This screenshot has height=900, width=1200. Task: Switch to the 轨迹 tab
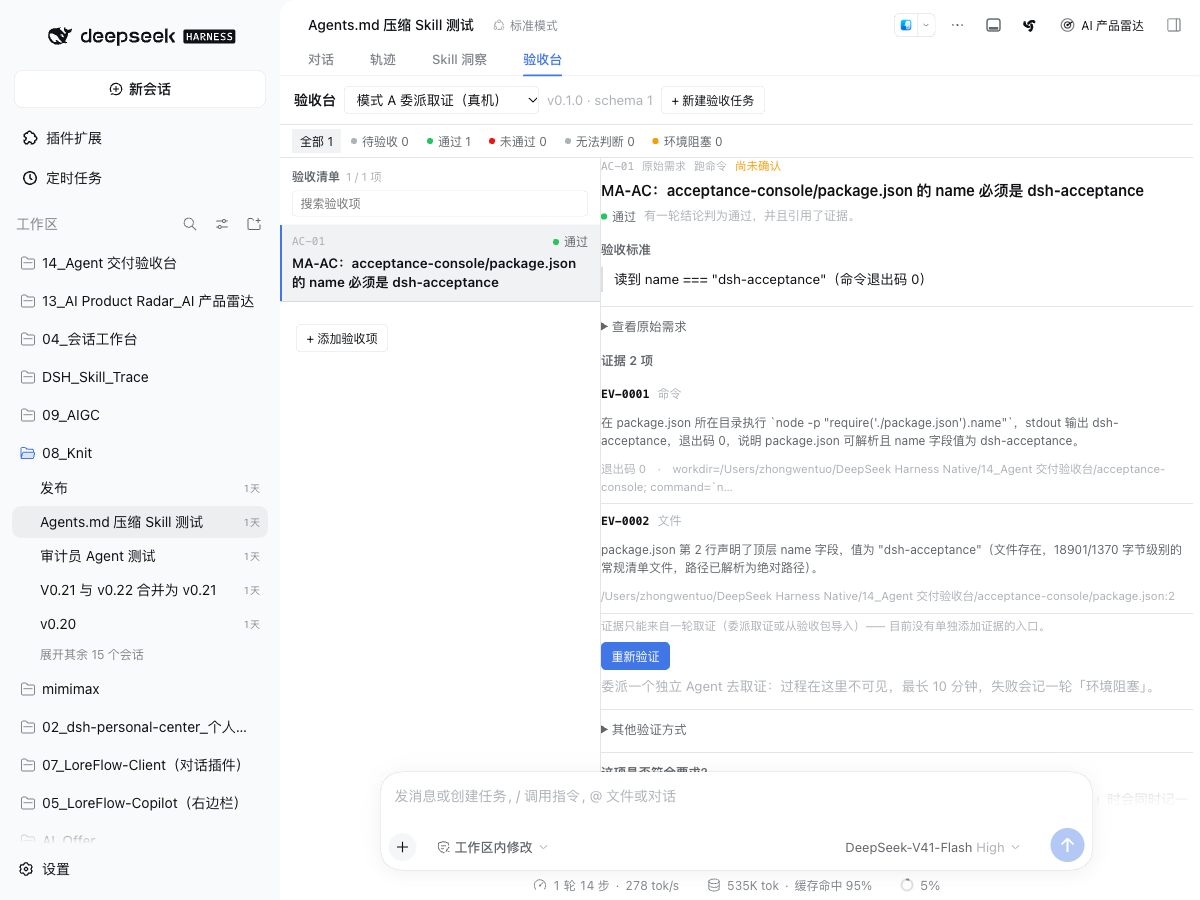(383, 59)
